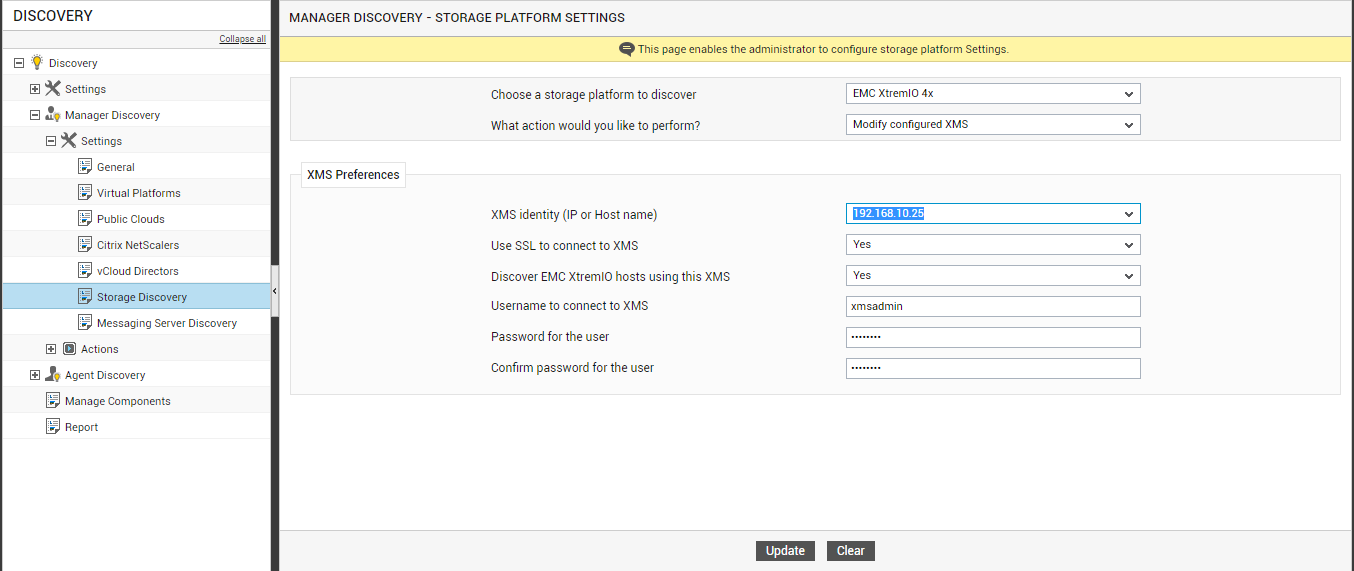Click the vCloud Directors page icon
Viewport: 1354px width, 571px height.
tap(85, 270)
